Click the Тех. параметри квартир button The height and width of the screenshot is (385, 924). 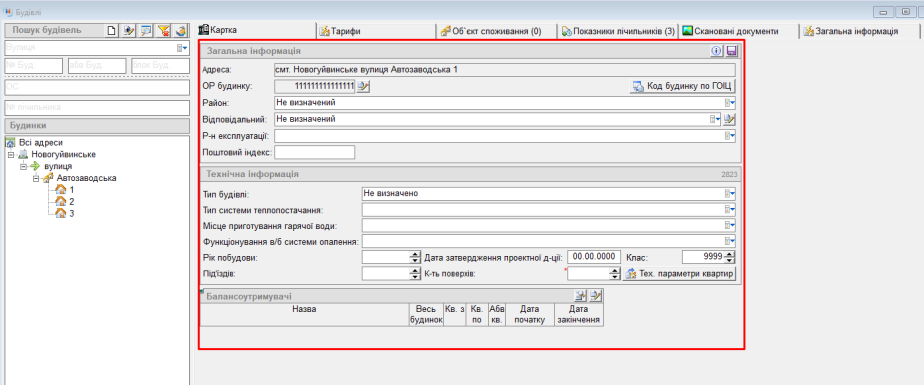(679, 274)
